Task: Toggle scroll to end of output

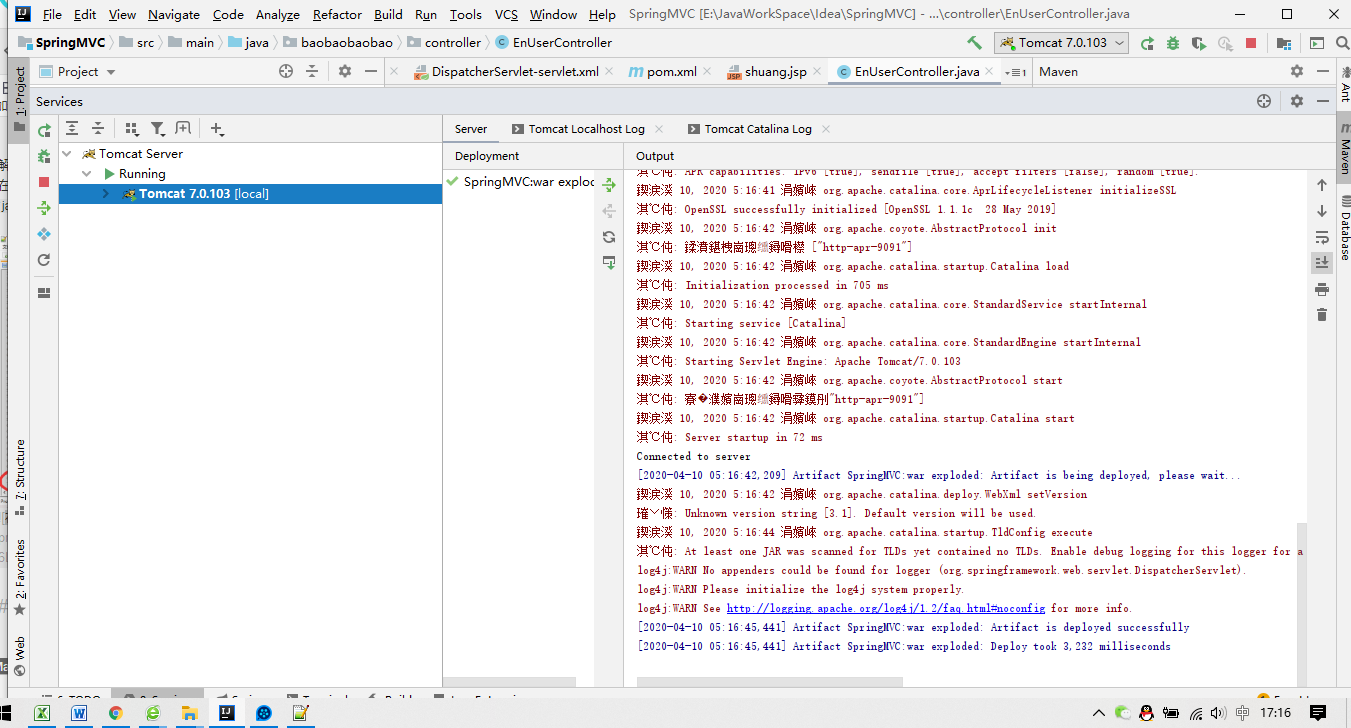Action: (x=1322, y=262)
